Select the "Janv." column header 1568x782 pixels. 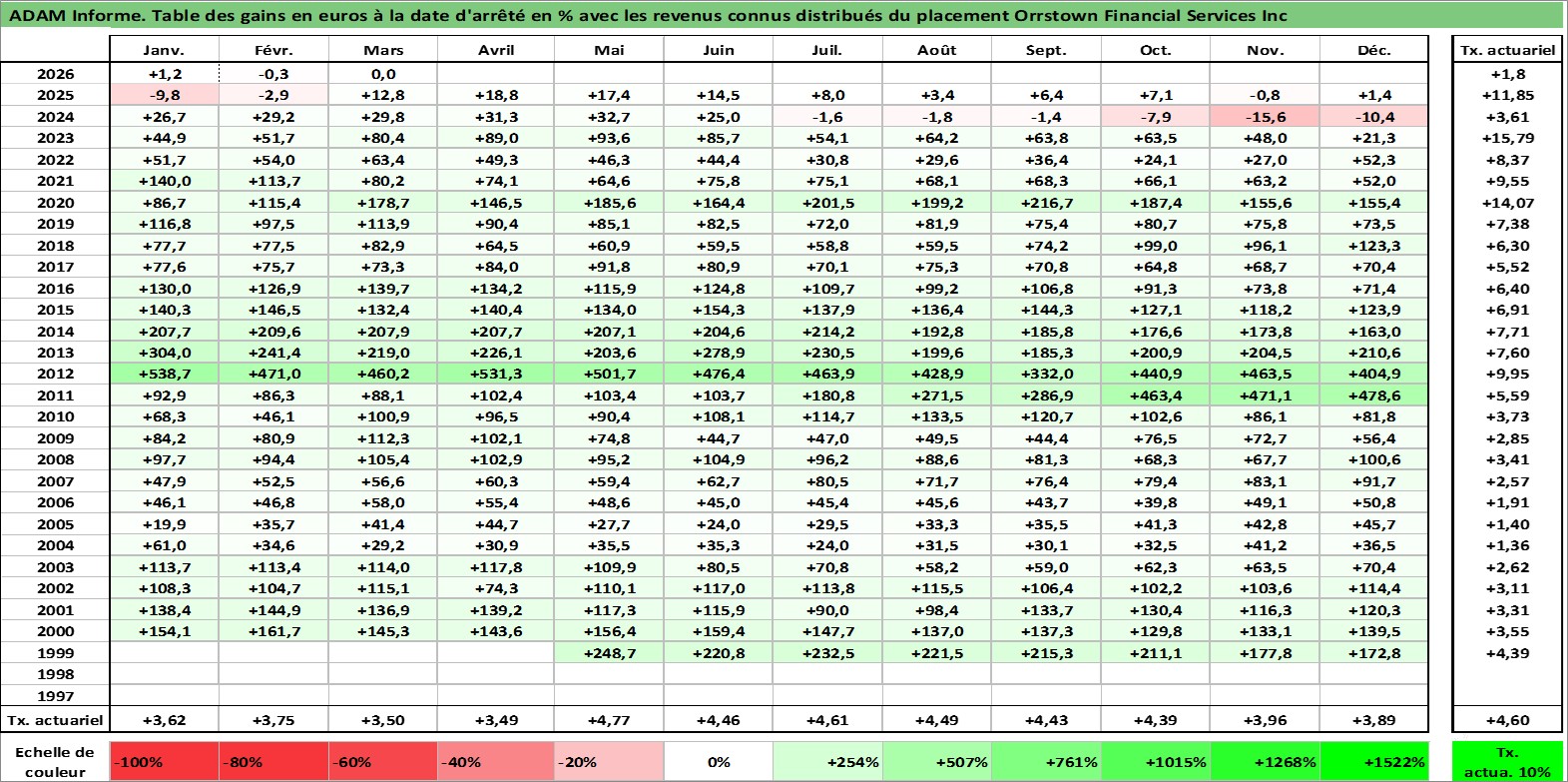tap(164, 50)
